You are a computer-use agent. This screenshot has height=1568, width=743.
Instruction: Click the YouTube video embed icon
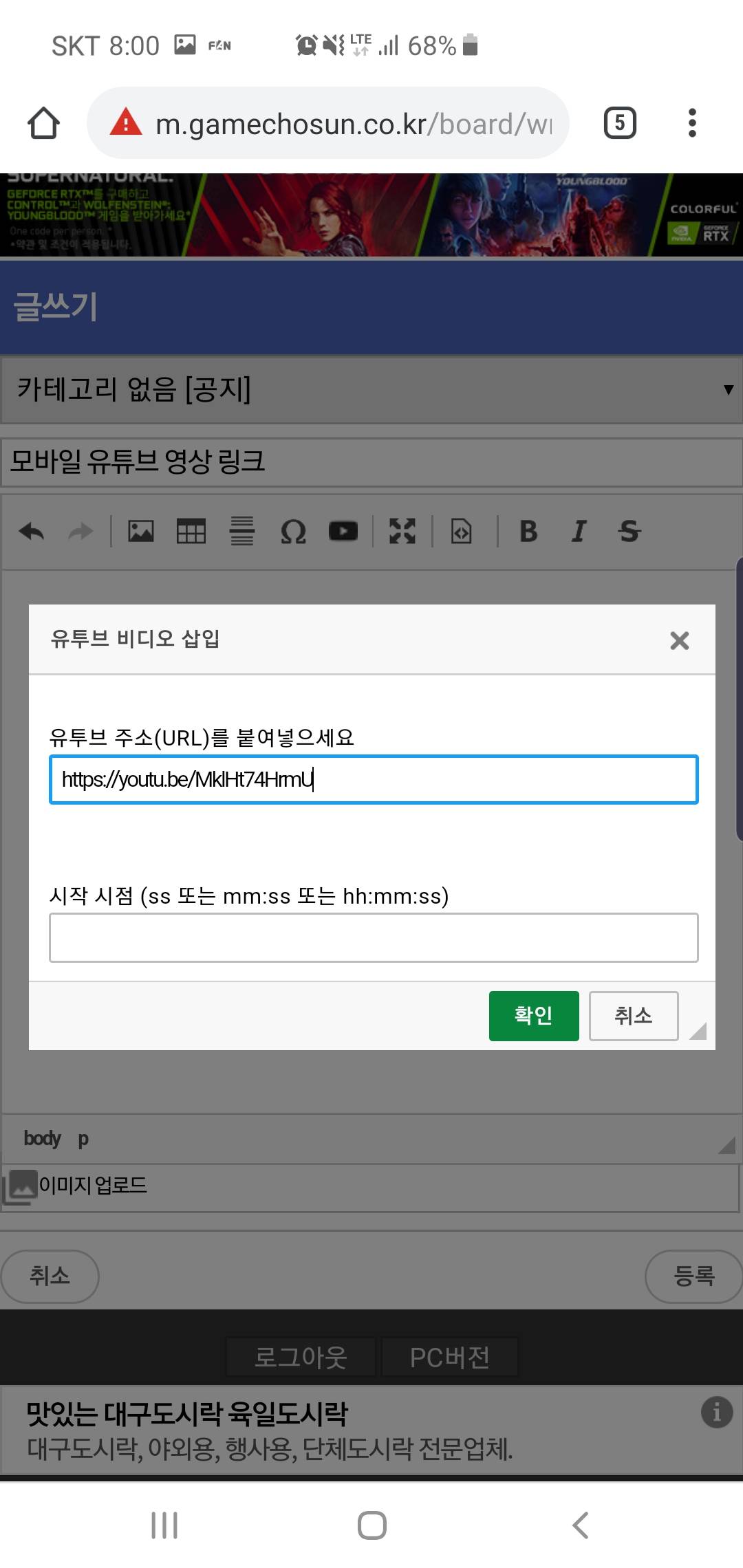pyautogui.click(x=343, y=532)
